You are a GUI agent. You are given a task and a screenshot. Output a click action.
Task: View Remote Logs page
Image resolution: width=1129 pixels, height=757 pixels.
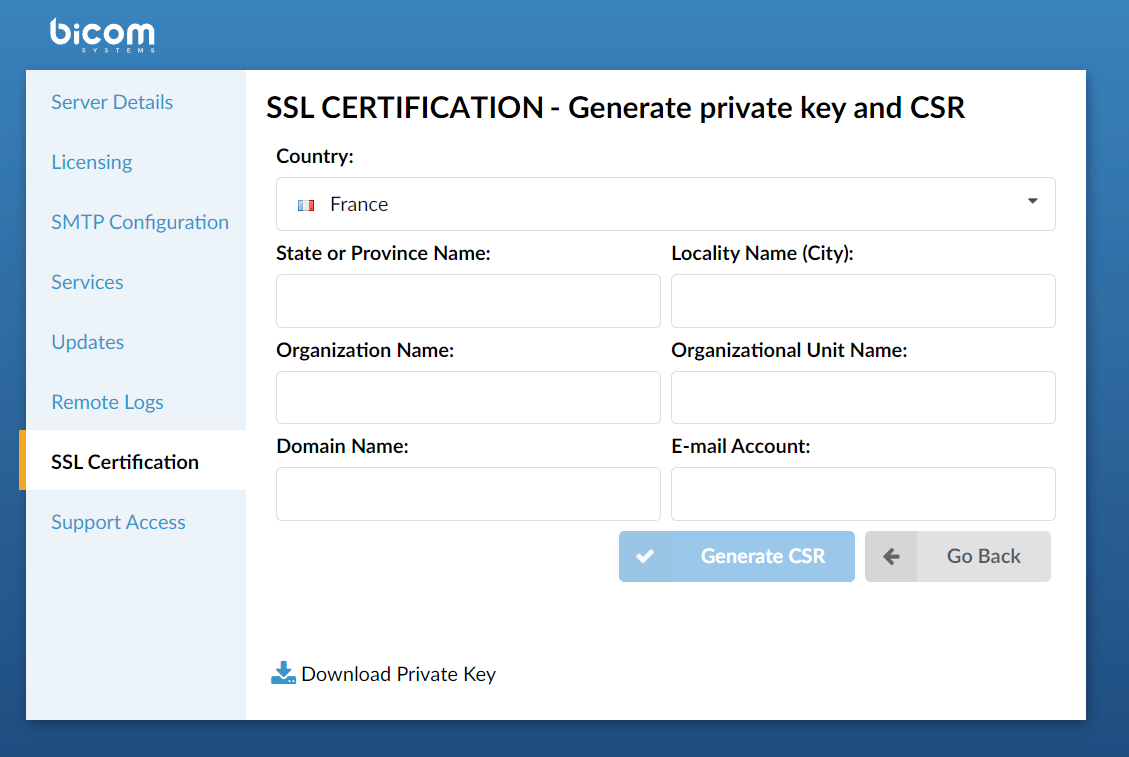point(107,402)
